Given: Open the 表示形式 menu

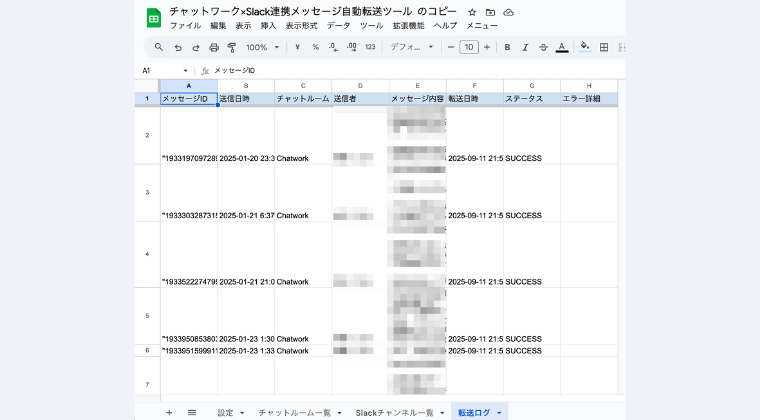Looking at the screenshot, I should point(301,26).
